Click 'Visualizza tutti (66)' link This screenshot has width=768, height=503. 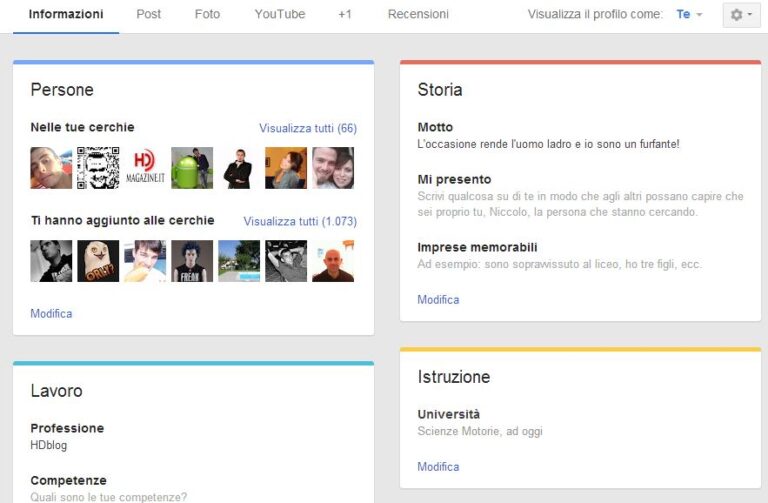pos(308,128)
